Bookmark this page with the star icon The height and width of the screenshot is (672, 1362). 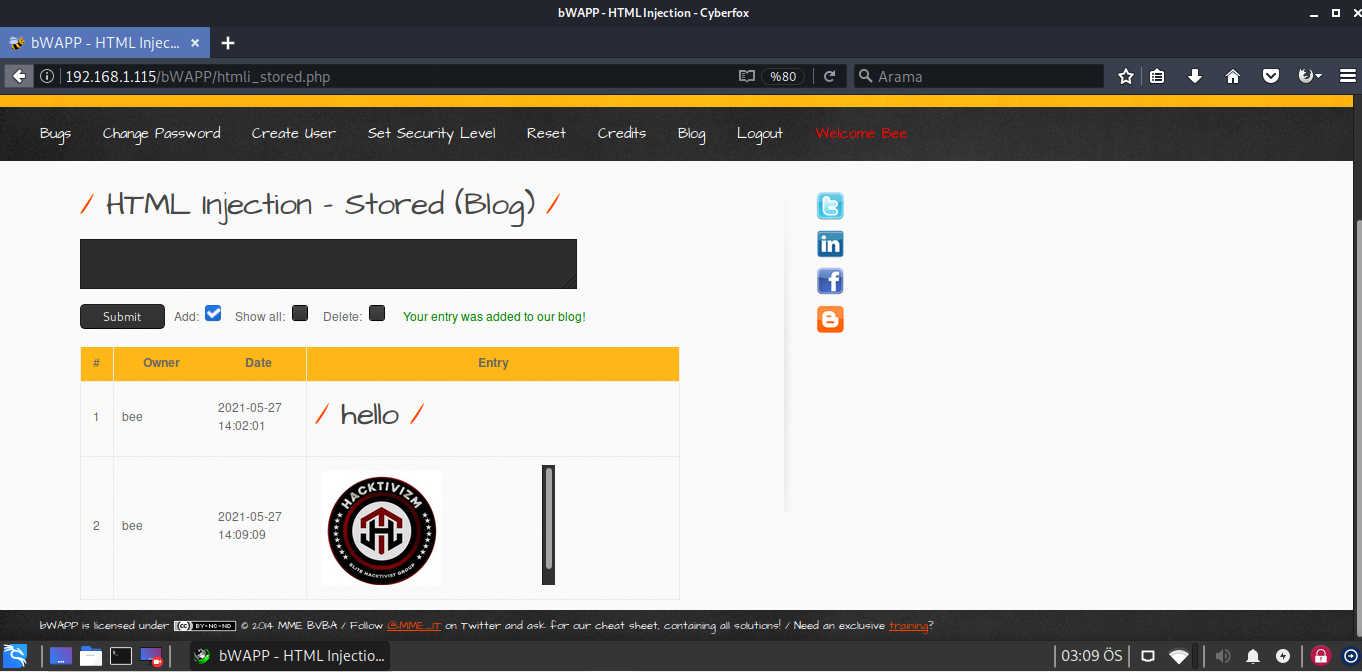click(x=1126, y=76)
